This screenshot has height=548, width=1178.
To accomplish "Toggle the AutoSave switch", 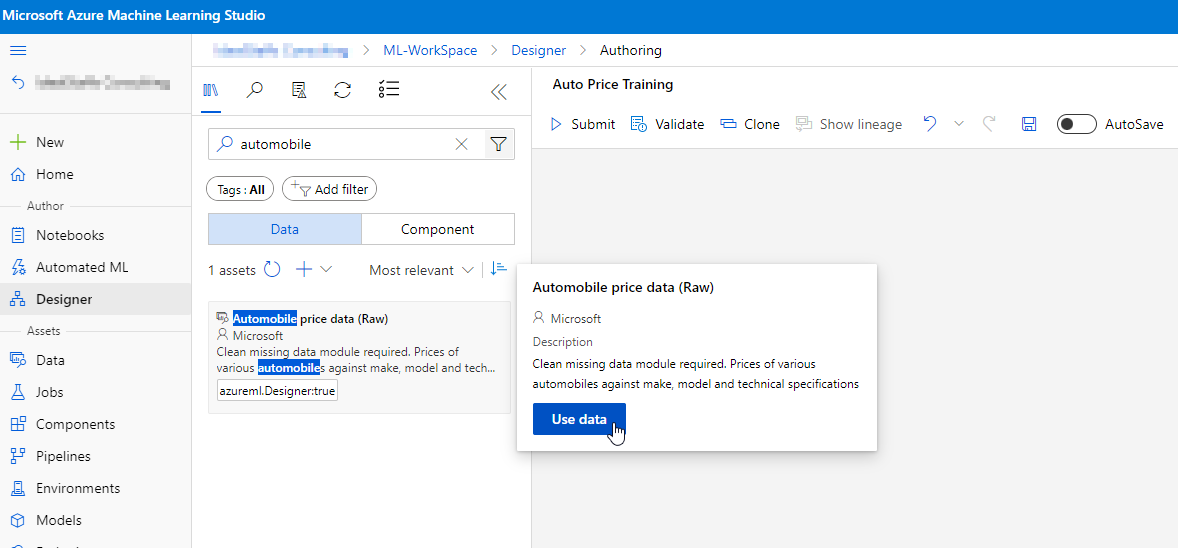I will pyautogui.click(x=1076, y=124).
